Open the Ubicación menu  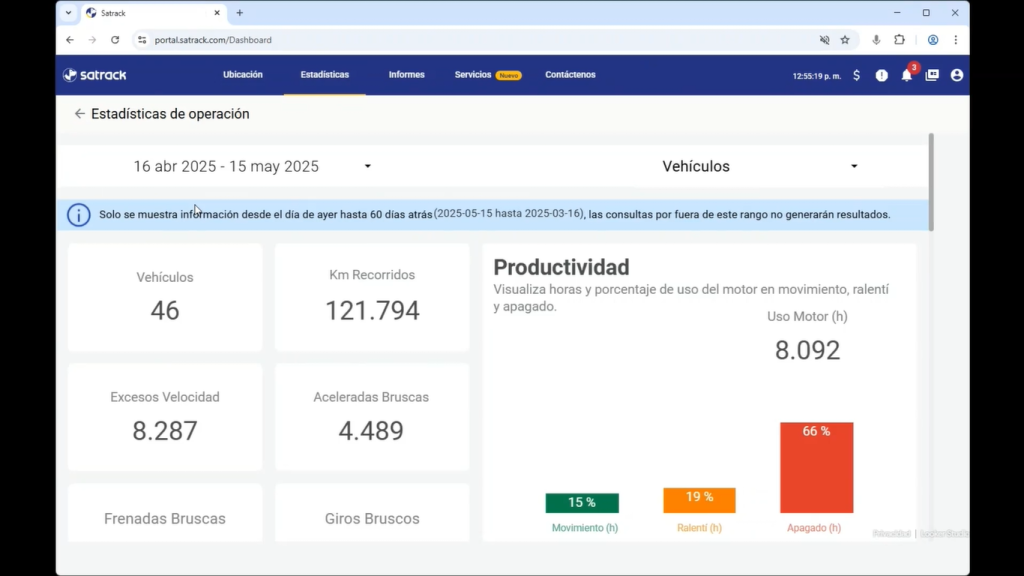point(243,75)
